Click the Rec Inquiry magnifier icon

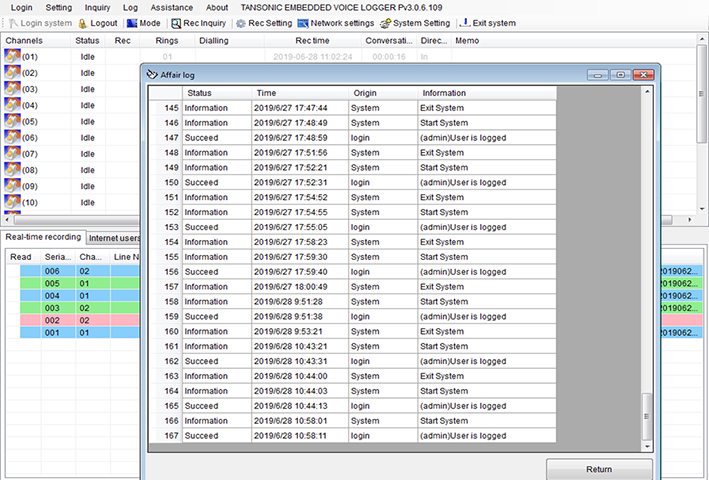pyautogui.click(x=176, y=23)
